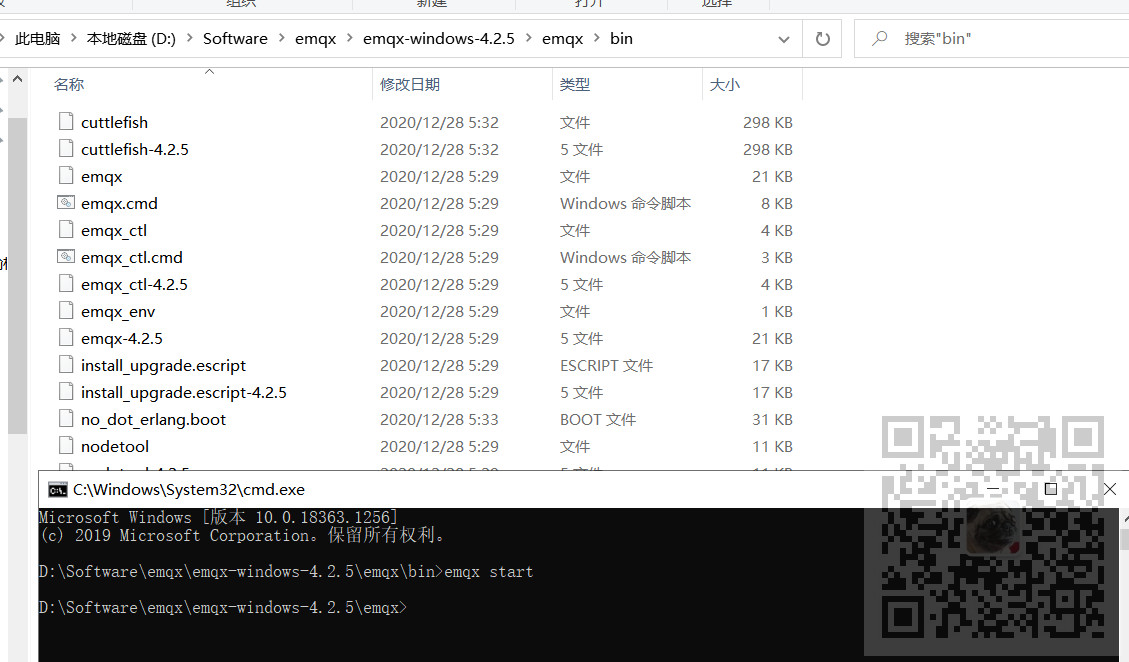Click the 31 KB size cell

(772, 419)
